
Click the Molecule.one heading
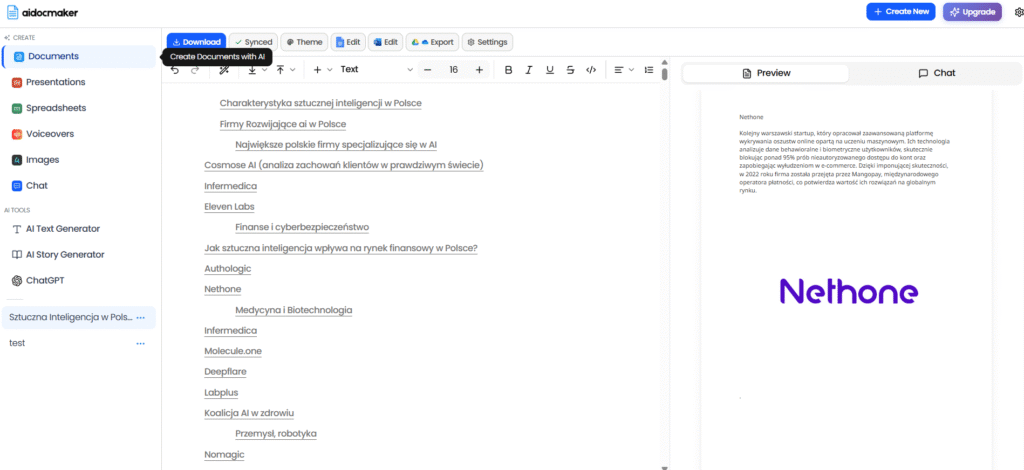coord(233,351)
